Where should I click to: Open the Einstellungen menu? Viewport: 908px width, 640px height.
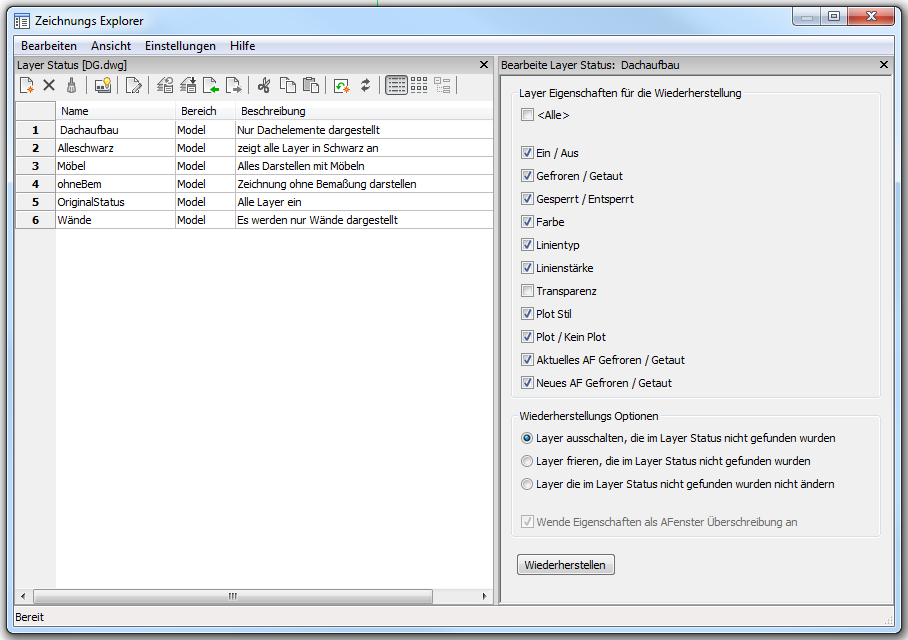[x=180, y=46]
